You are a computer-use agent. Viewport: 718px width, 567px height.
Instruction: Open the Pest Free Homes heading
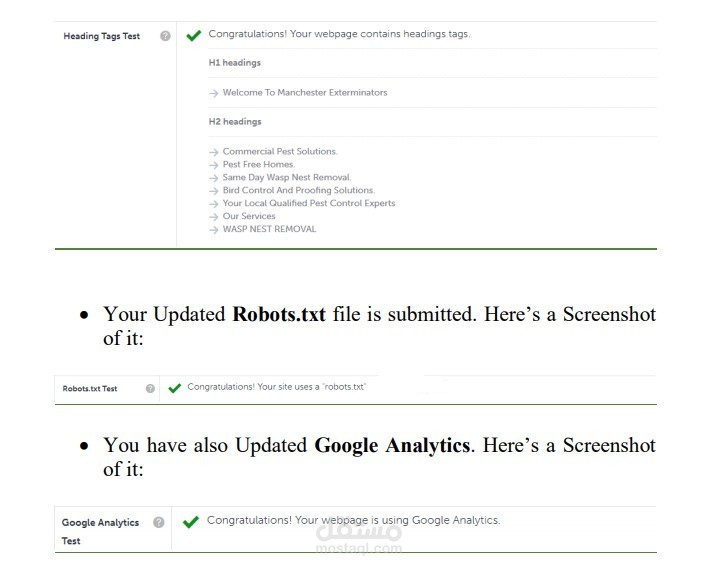click(x=258, y=164)
